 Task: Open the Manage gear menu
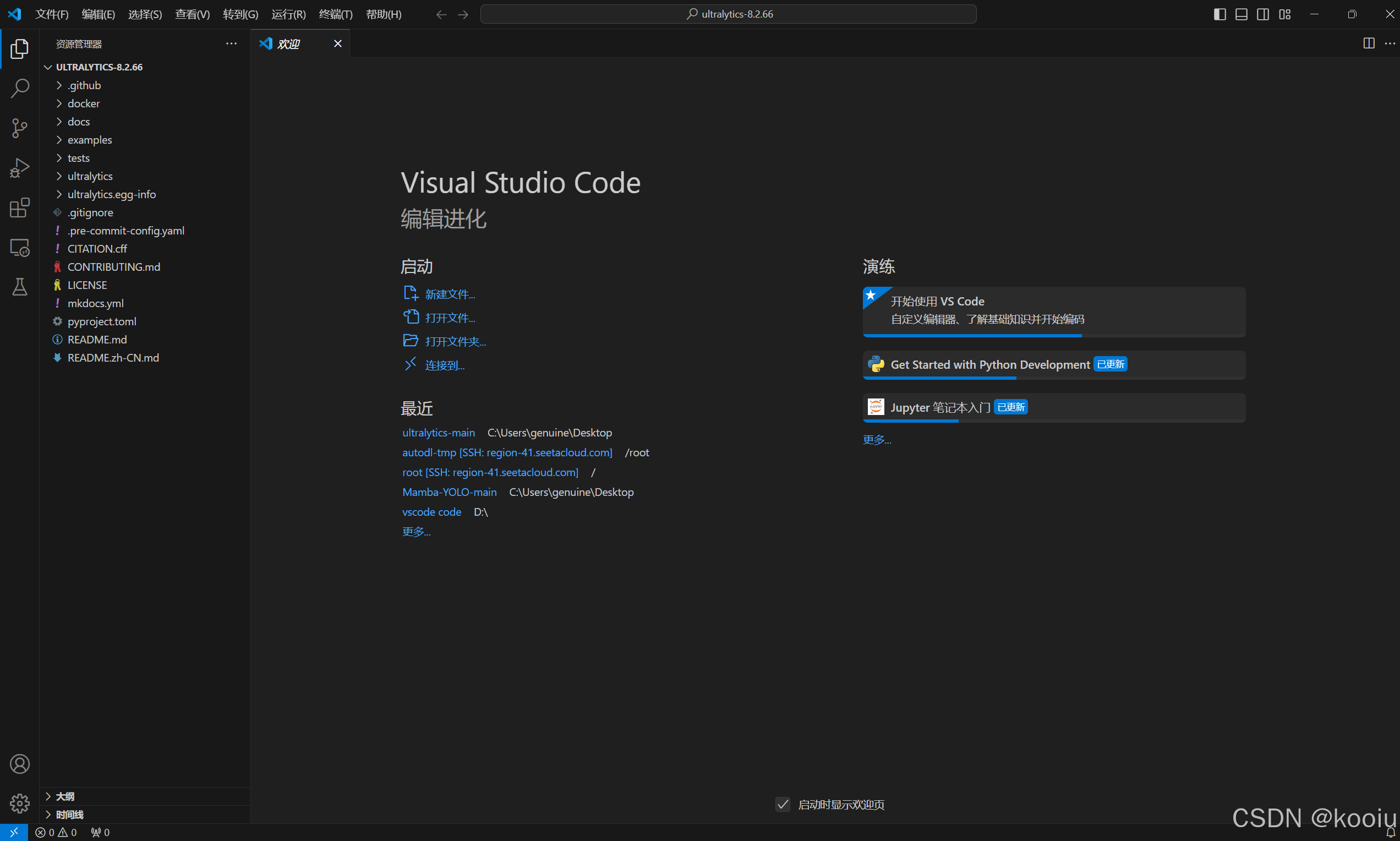[20, 803]
